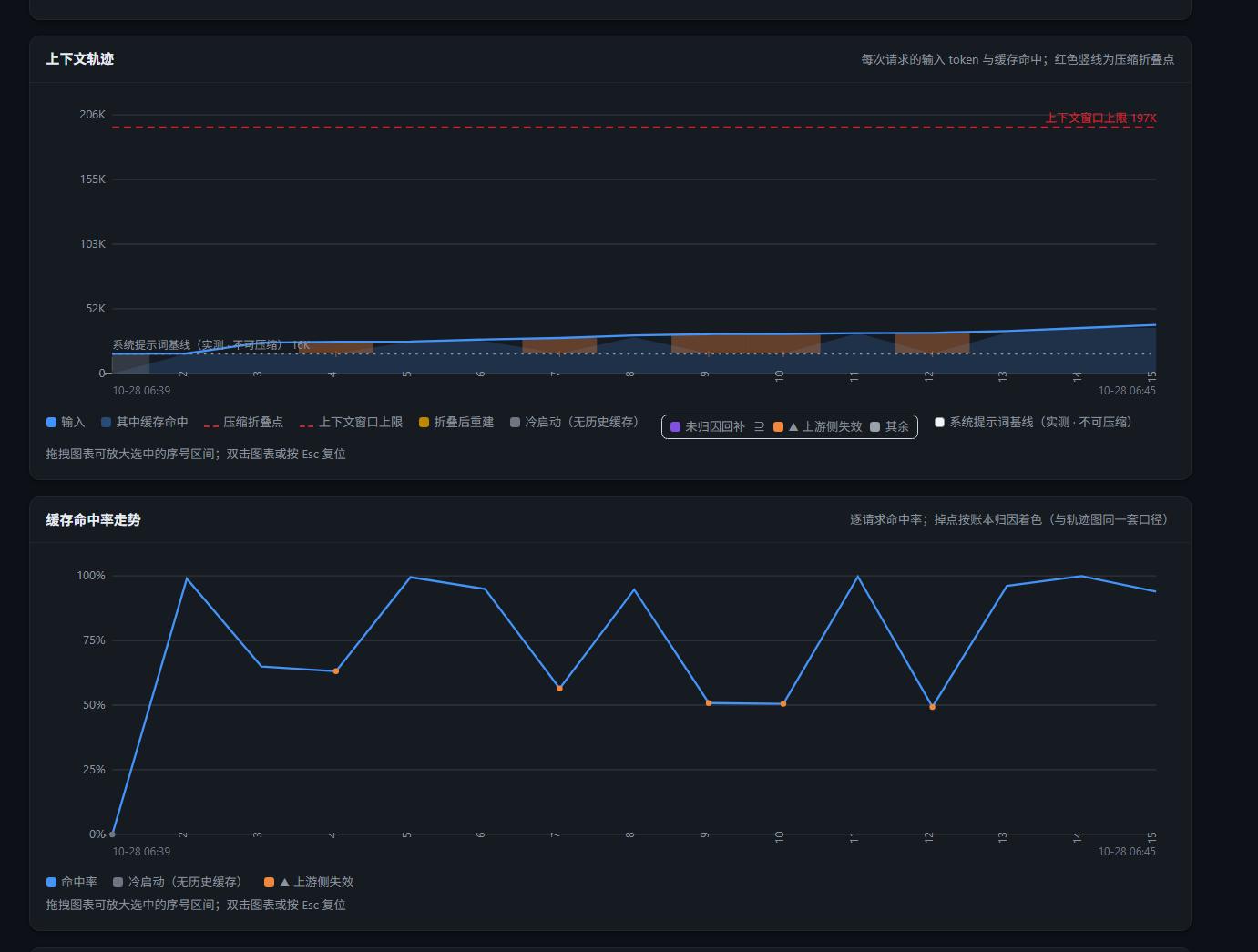This screenshot has height=952, width=1258.
Task: Click the 155K y-axis label
Action: [92, 179]
